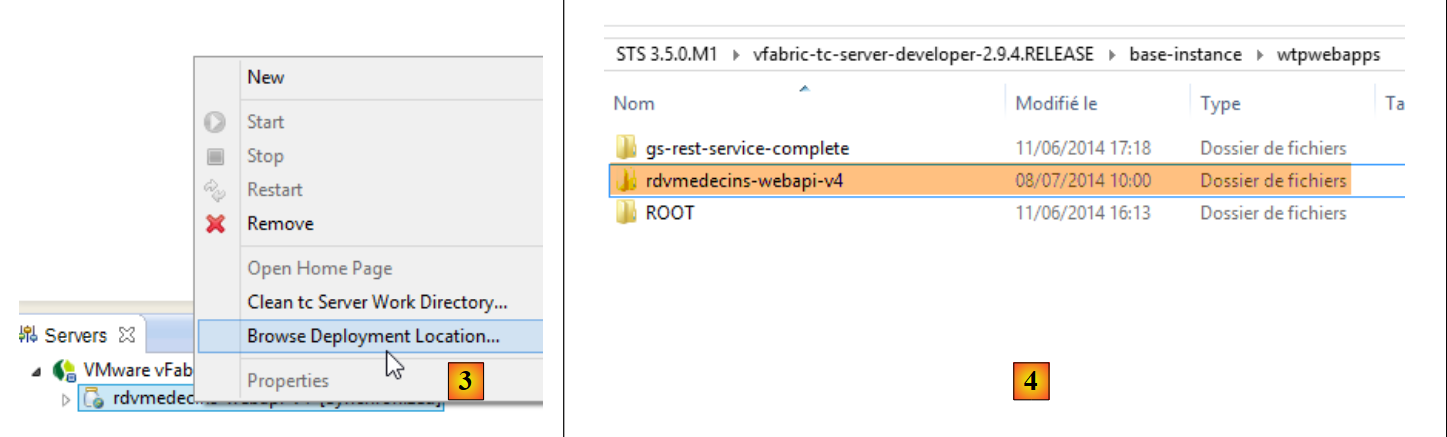Choose Browse Deployment Location menu entry
Image resolution: width=1447 pixels, height=437 pixels.
pyautogui.click(x=373, y=337)
